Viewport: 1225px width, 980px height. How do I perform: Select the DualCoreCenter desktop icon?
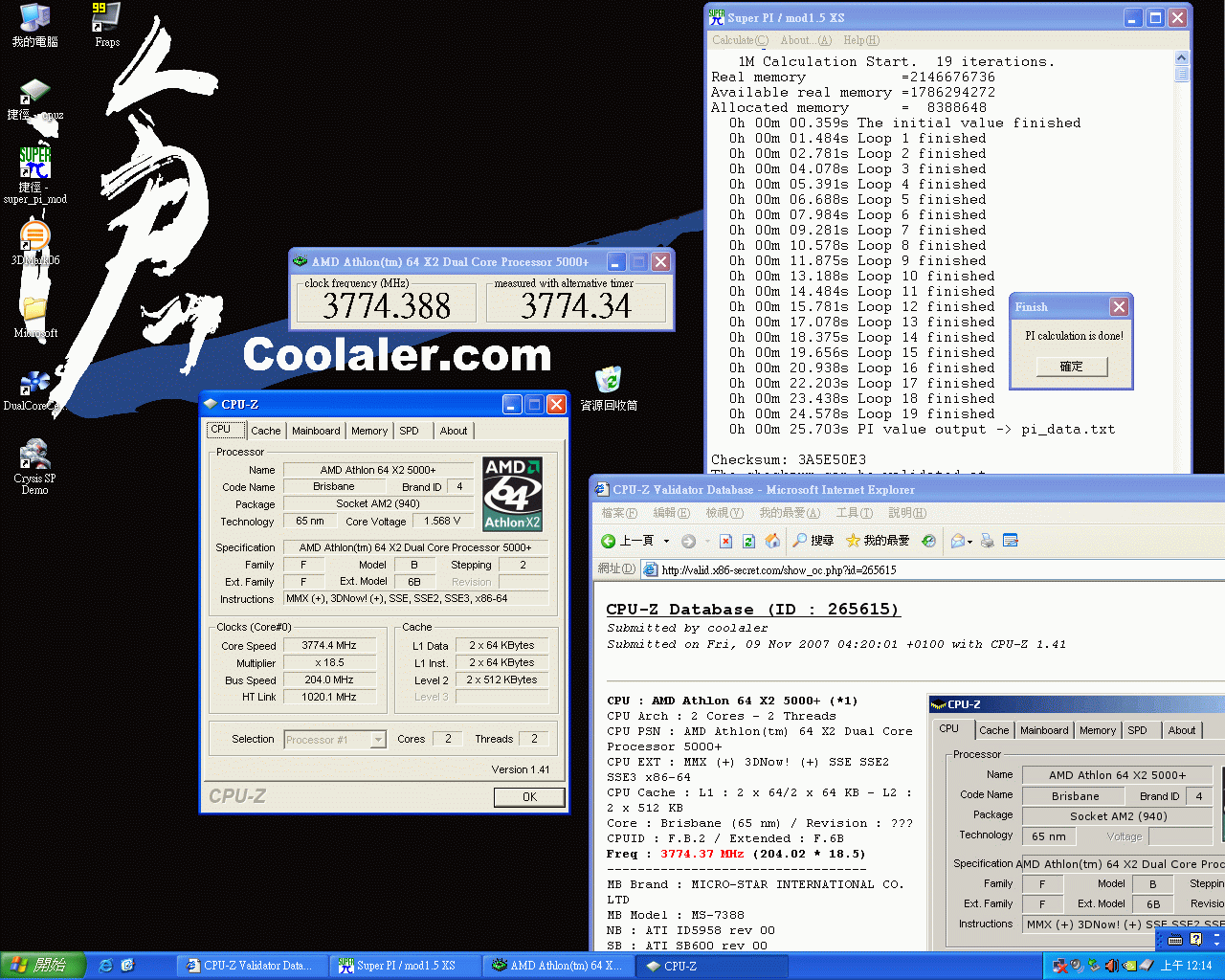point(35,390)
